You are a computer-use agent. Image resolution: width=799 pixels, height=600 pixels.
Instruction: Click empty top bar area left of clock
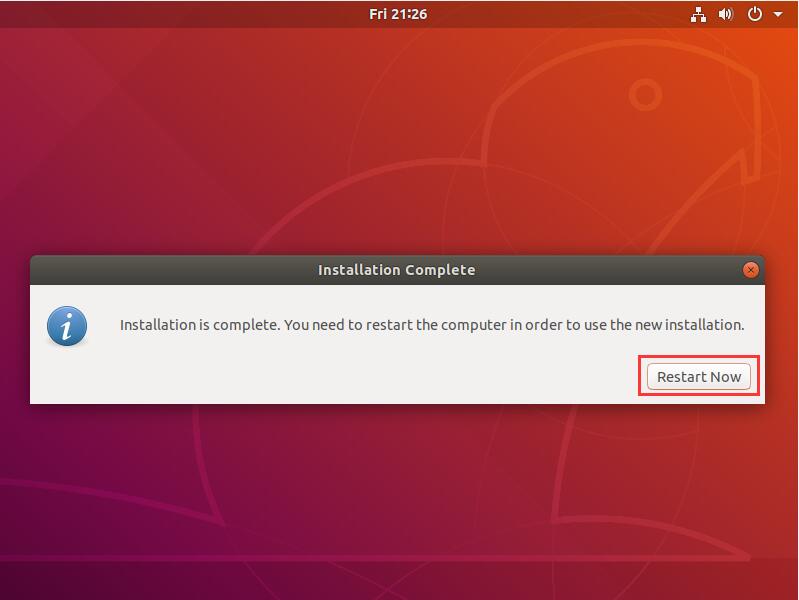178,14
